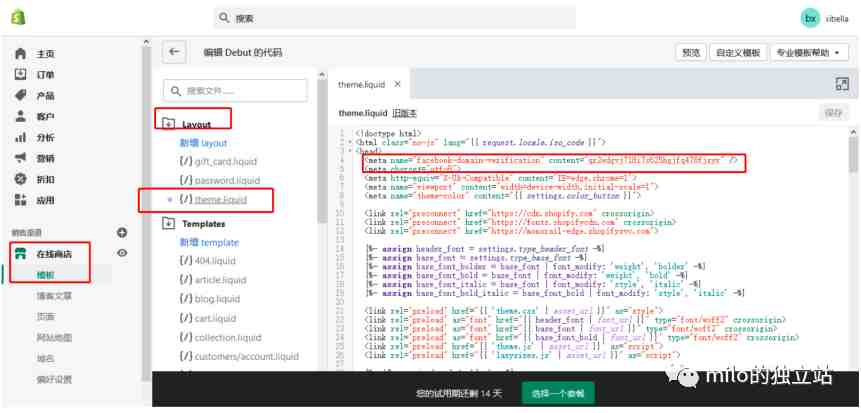Collapse the Templates folder
The image size is (861, 413).
point(168,224)
